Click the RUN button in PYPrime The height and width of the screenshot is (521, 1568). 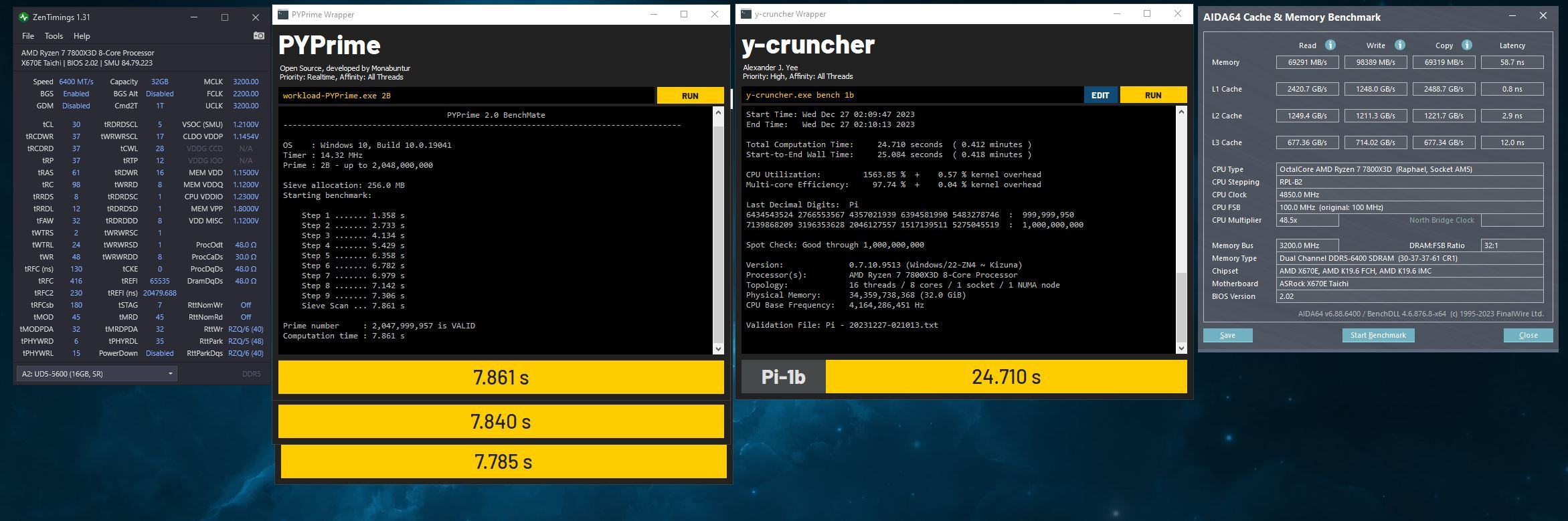click(x=690, y=96)
